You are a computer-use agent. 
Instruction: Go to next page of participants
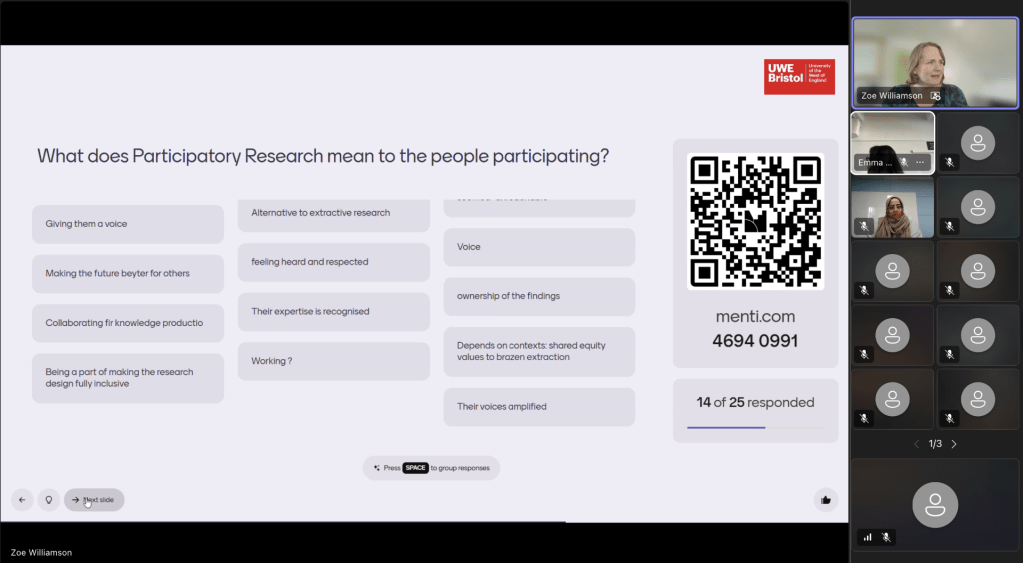(954, 444)
